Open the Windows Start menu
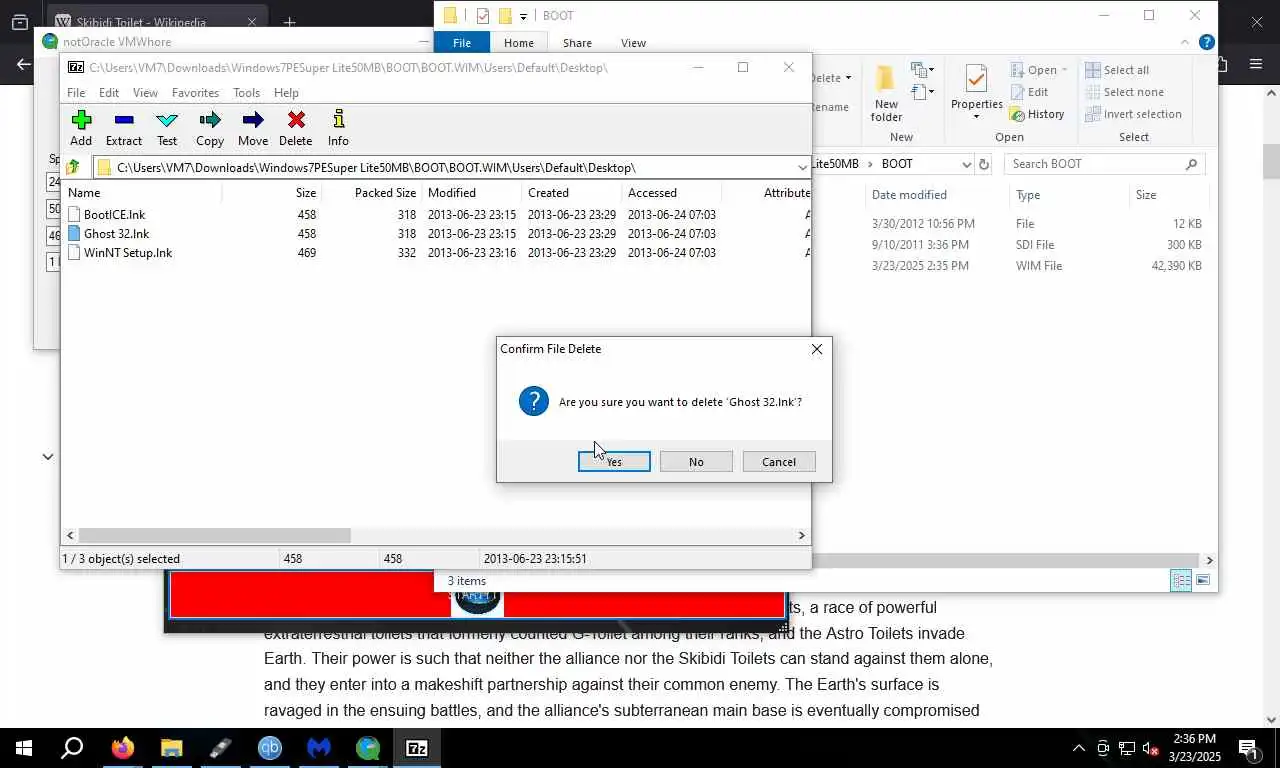This screenshot has height=768, width=1280. click(23, 748)
